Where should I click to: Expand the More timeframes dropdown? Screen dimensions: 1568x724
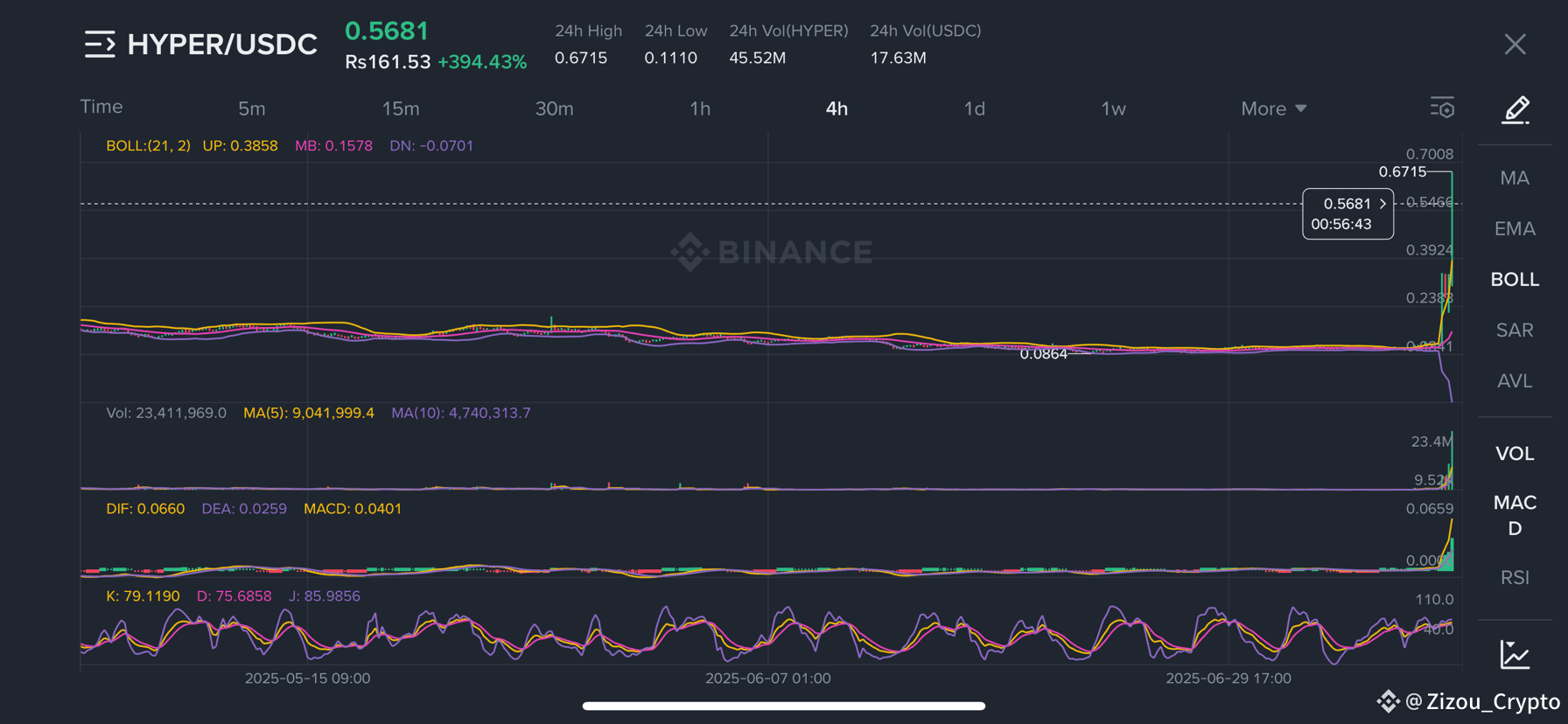pos(1274,108)
